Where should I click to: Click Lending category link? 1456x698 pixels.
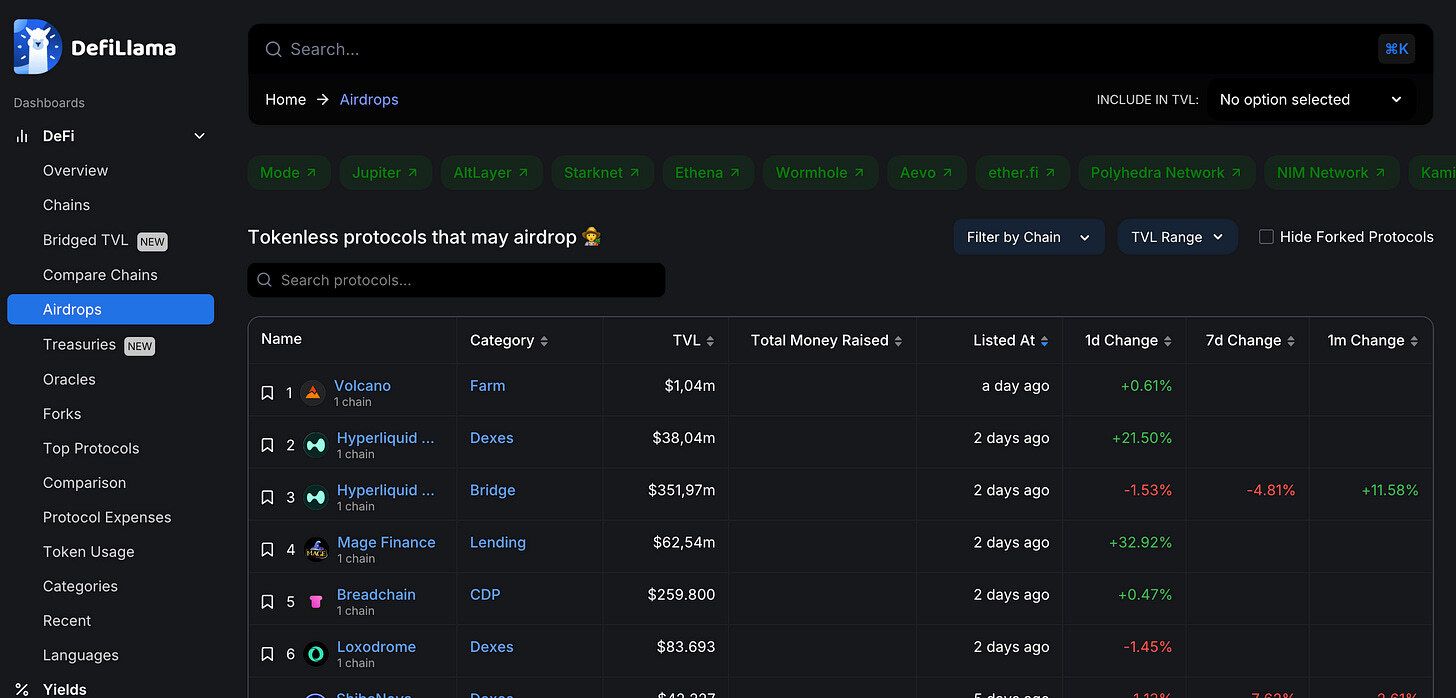click(x=498, y=542)
